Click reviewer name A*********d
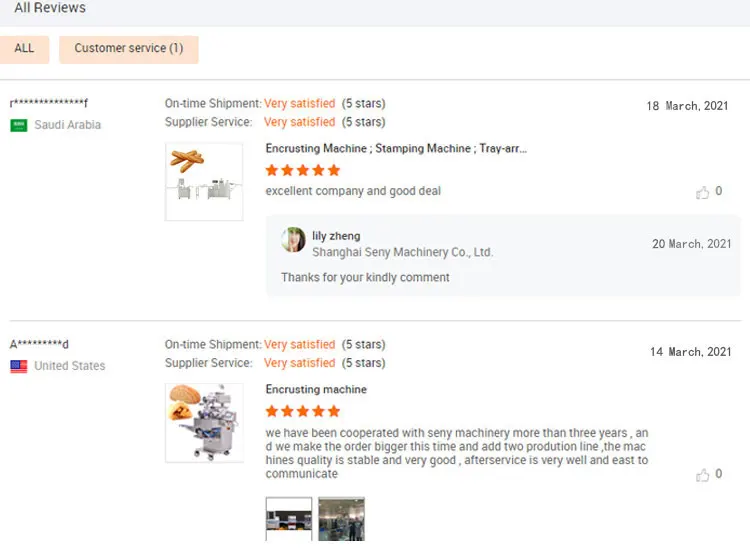750x554 pixels. click(39, 344)
